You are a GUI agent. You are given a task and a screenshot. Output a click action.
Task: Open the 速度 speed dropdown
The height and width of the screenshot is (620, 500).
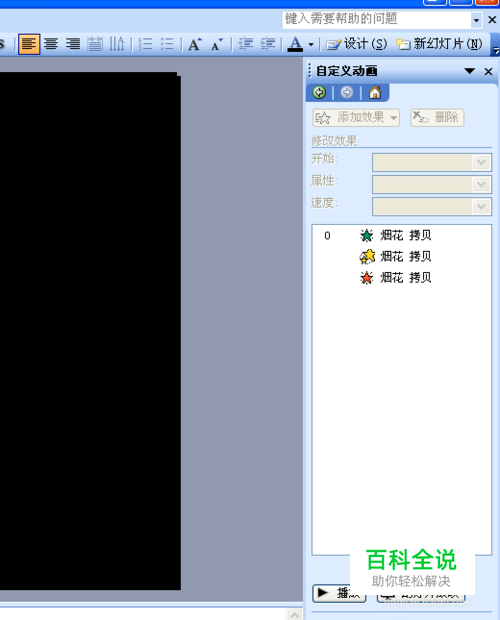(x=432, y=206)
